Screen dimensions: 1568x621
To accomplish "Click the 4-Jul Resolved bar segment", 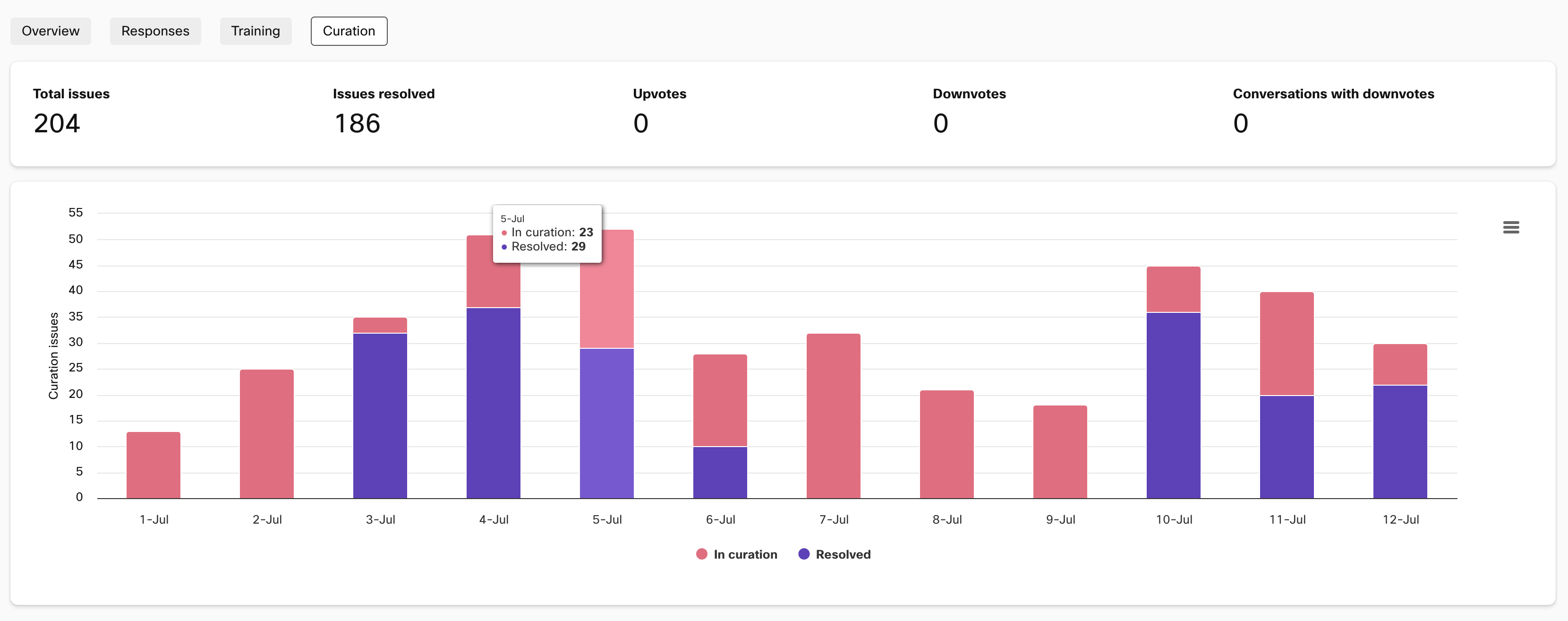I will (x=493, y=403).
